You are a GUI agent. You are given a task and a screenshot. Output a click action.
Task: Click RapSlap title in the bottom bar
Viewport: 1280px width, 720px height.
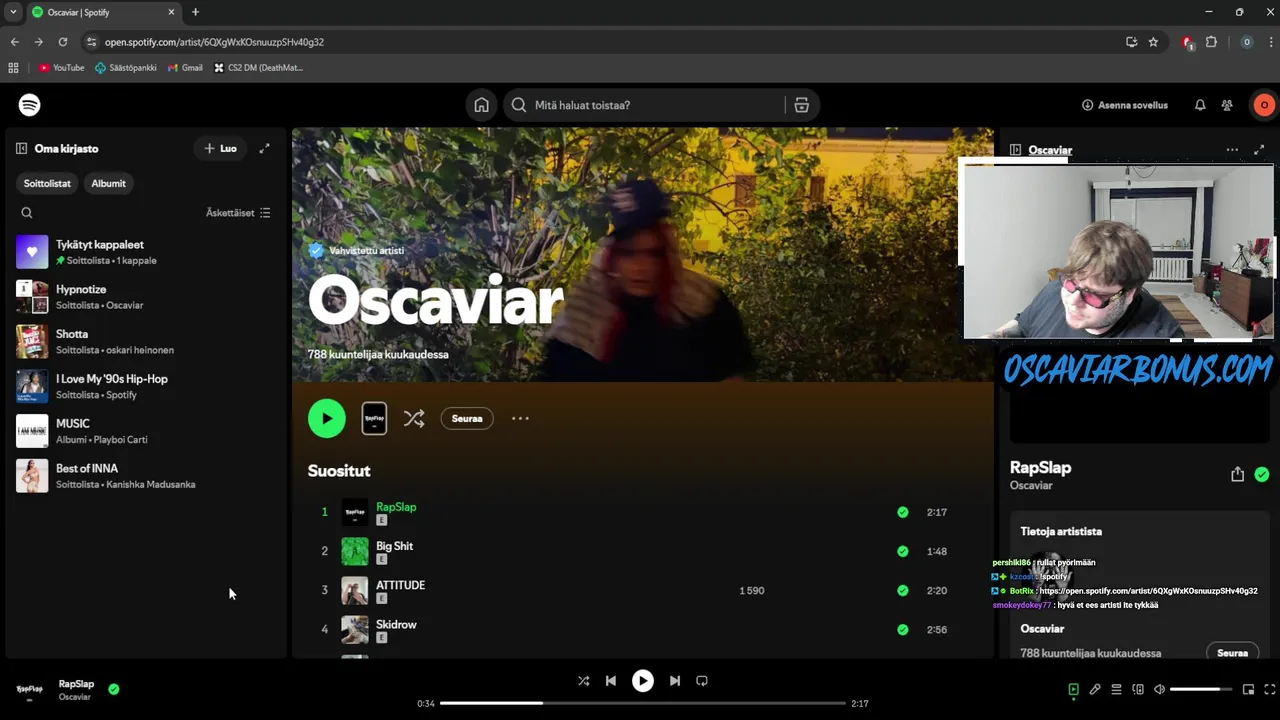click(76, 684)
